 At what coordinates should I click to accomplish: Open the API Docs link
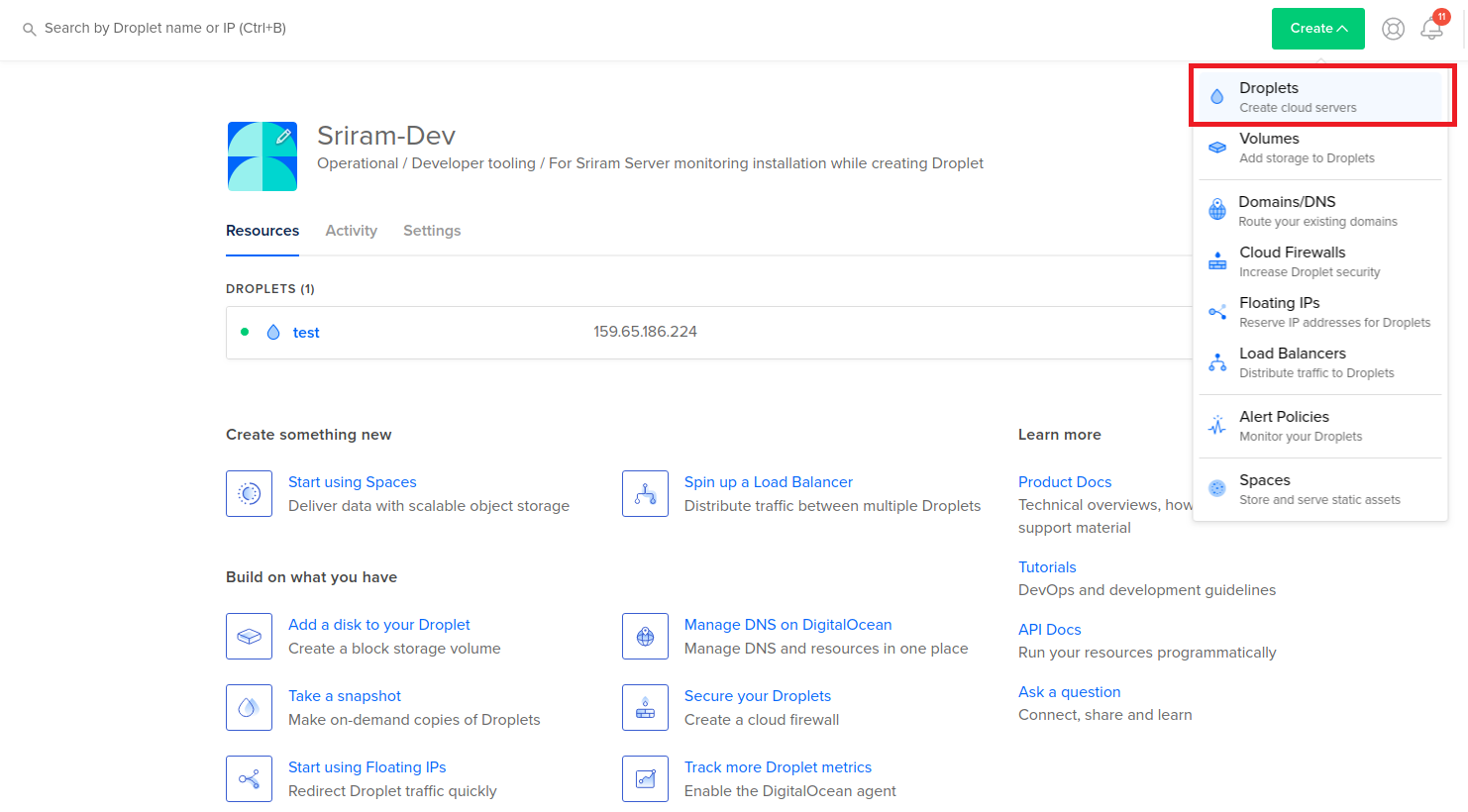point(1049,630)
